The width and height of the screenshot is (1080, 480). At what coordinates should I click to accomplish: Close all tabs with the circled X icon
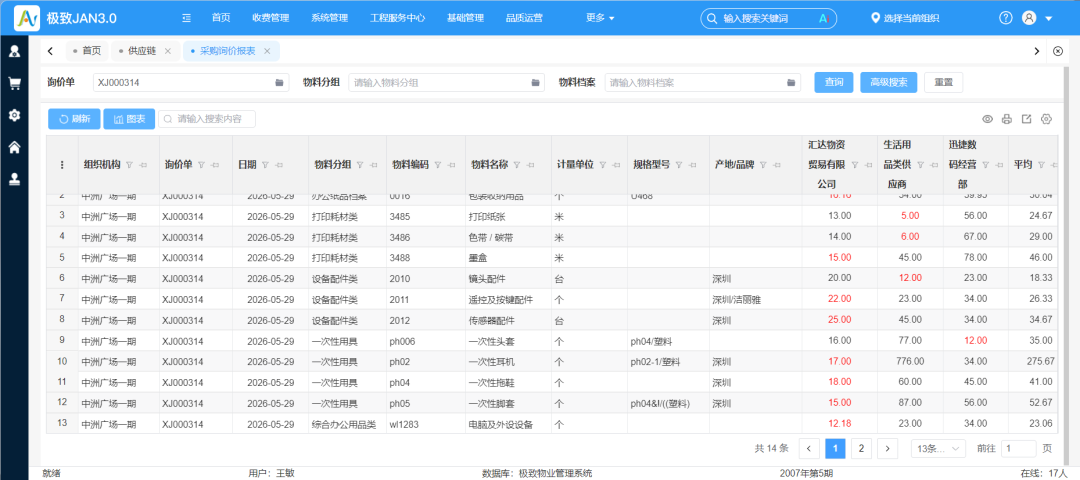(x=1059, y=51)
